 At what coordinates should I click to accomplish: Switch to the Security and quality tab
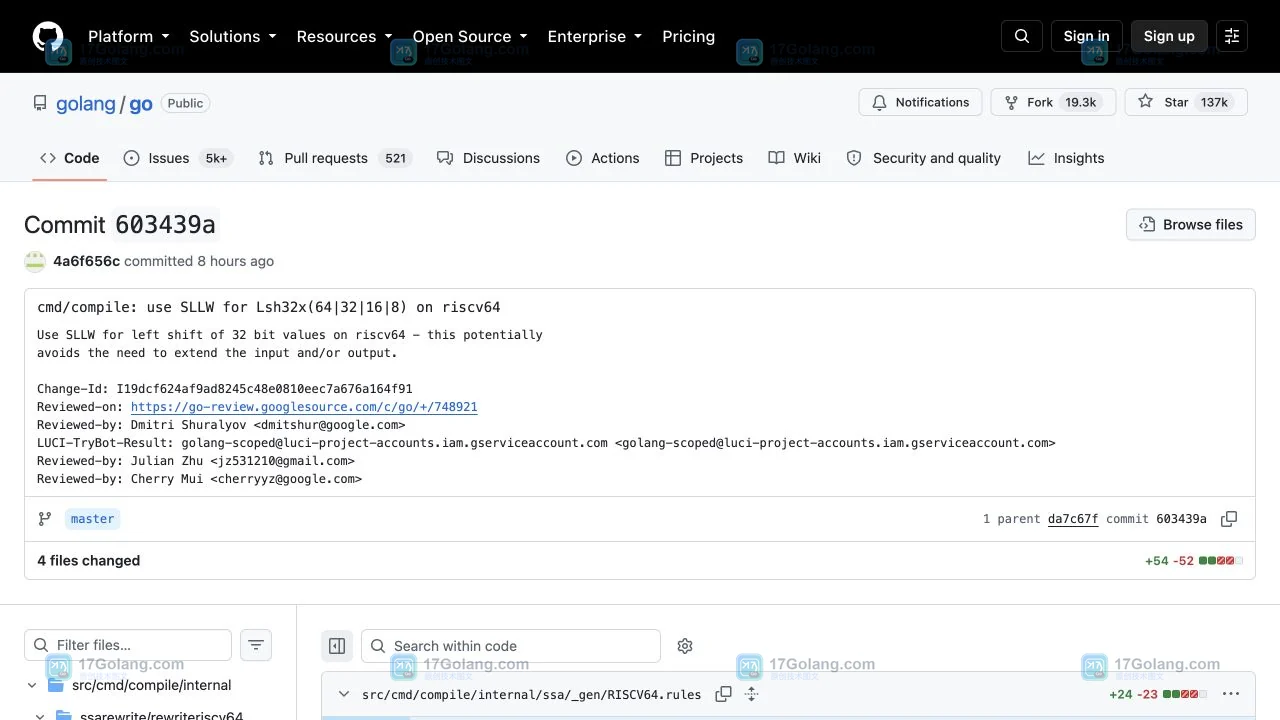point(923,158)
